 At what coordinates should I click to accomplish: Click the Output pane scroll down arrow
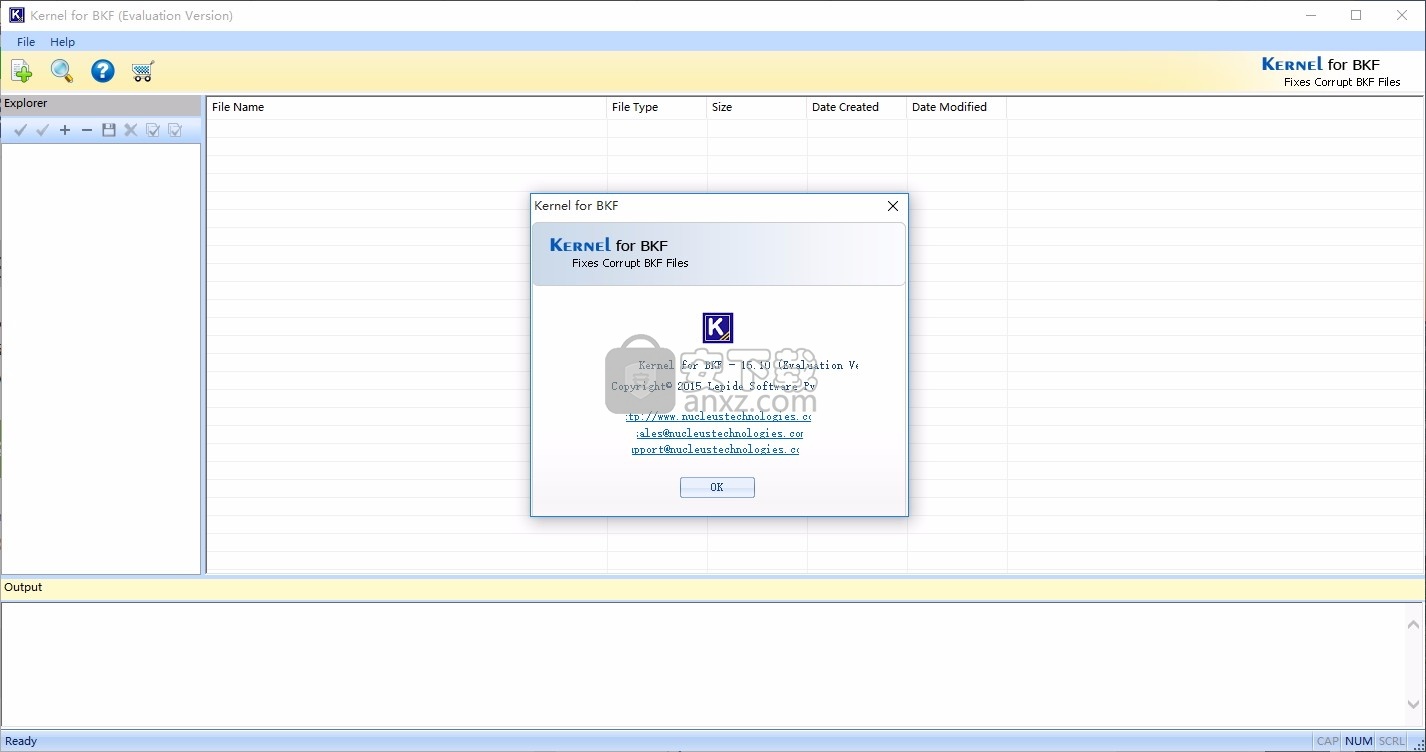(1415, 704)
